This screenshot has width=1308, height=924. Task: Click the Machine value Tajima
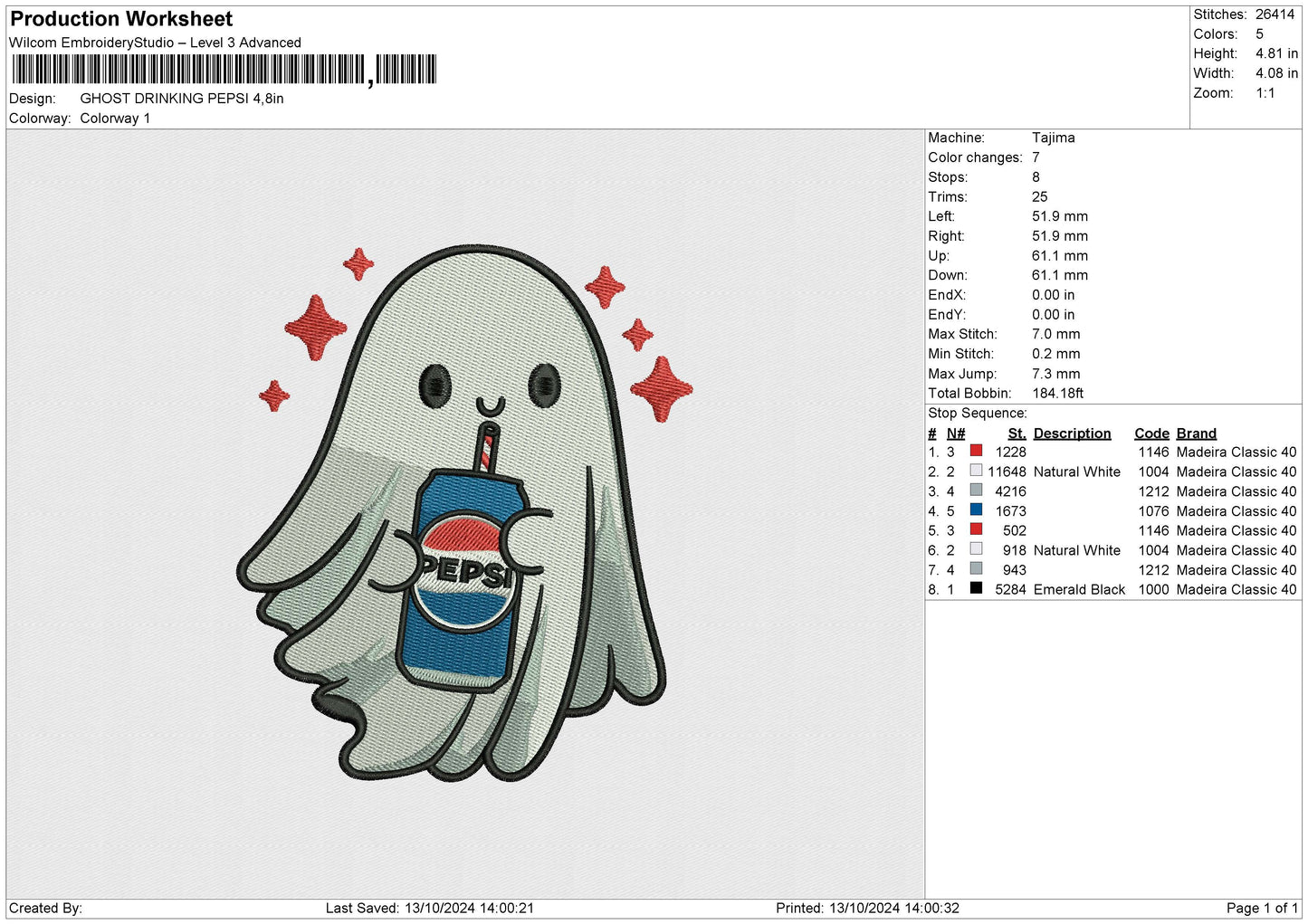point(1054,138)
